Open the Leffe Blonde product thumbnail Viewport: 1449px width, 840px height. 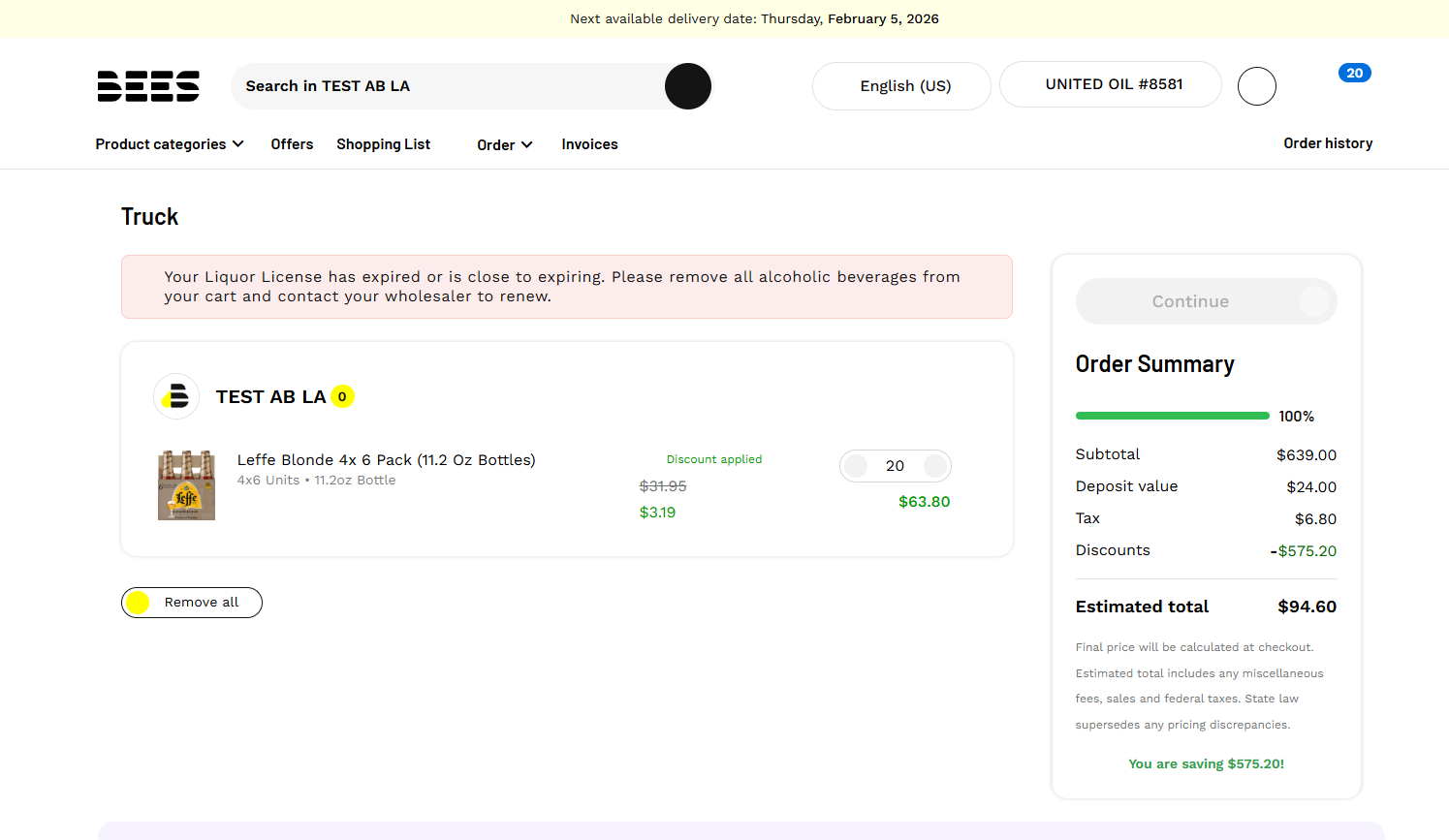point(187,484)
